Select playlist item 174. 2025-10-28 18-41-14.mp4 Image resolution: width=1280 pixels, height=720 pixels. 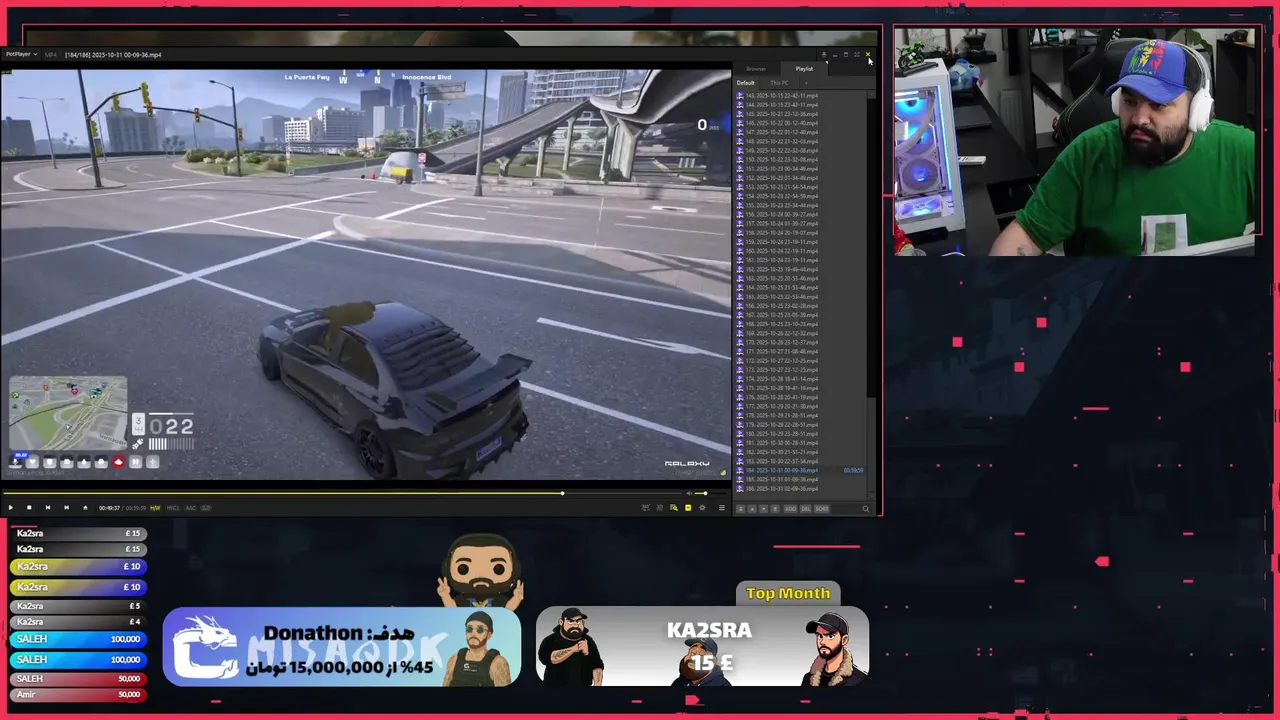click(801, 378)
